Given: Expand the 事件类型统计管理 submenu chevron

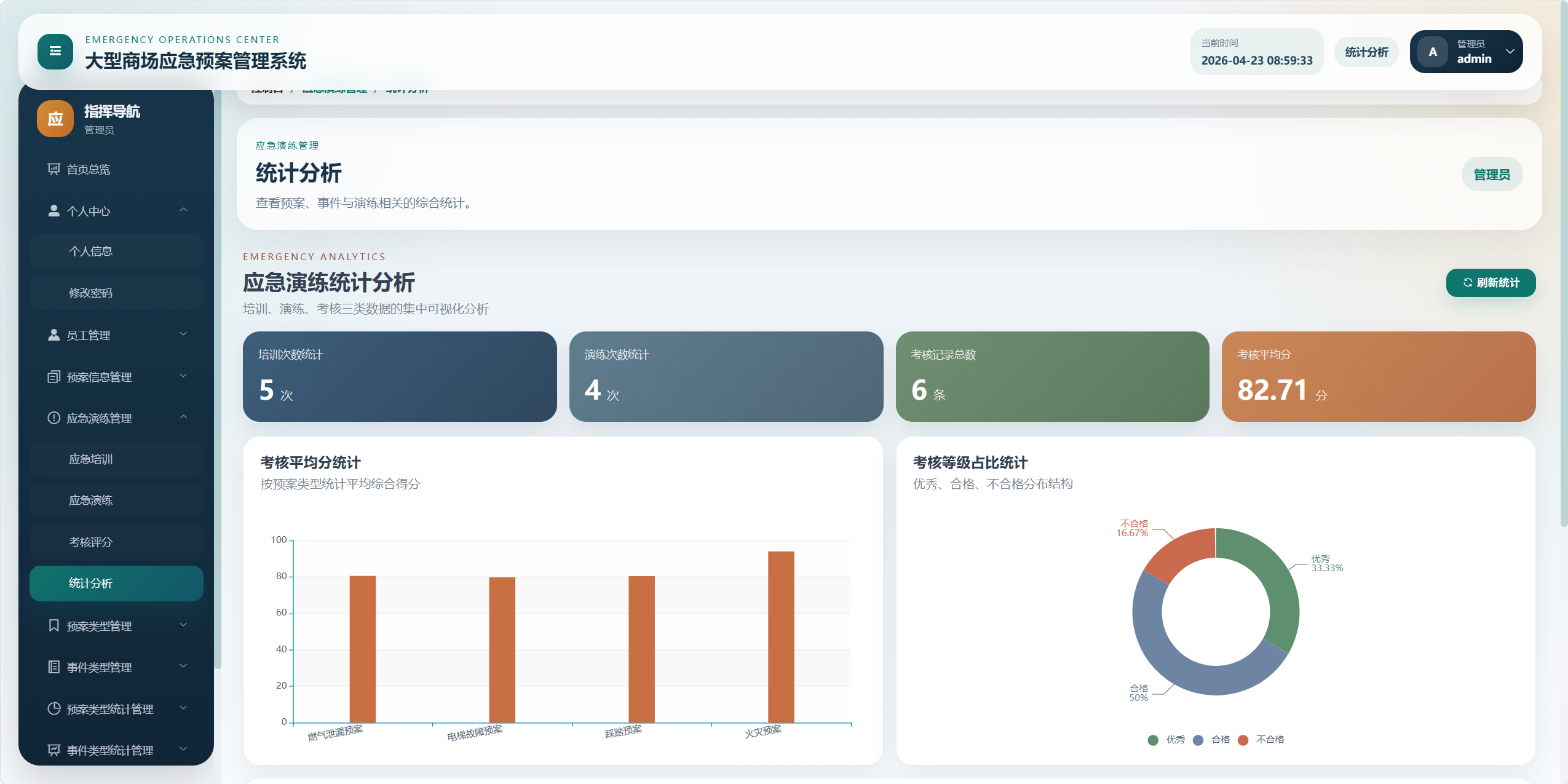Looking at the screenshot, I should pyautogui.click(x=183, y=749).
